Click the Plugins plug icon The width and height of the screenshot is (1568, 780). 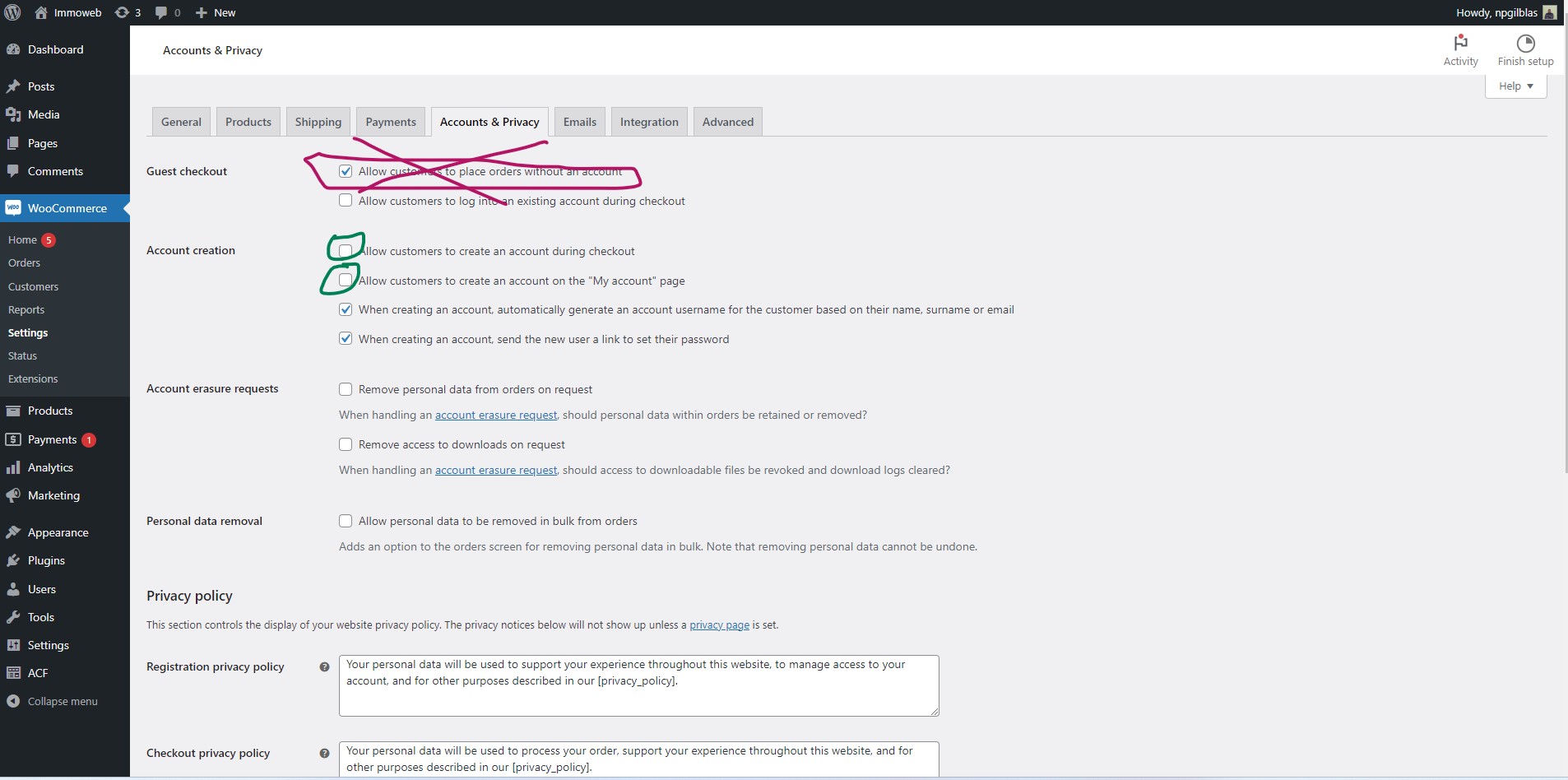13,560
